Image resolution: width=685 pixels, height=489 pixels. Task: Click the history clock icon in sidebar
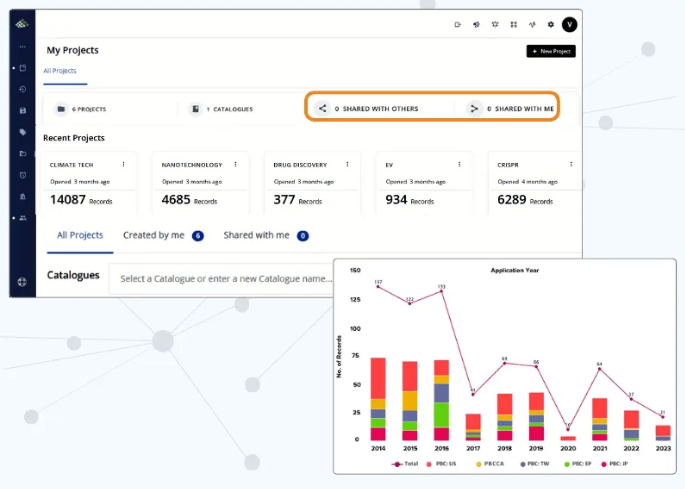(x=22, y=89)
